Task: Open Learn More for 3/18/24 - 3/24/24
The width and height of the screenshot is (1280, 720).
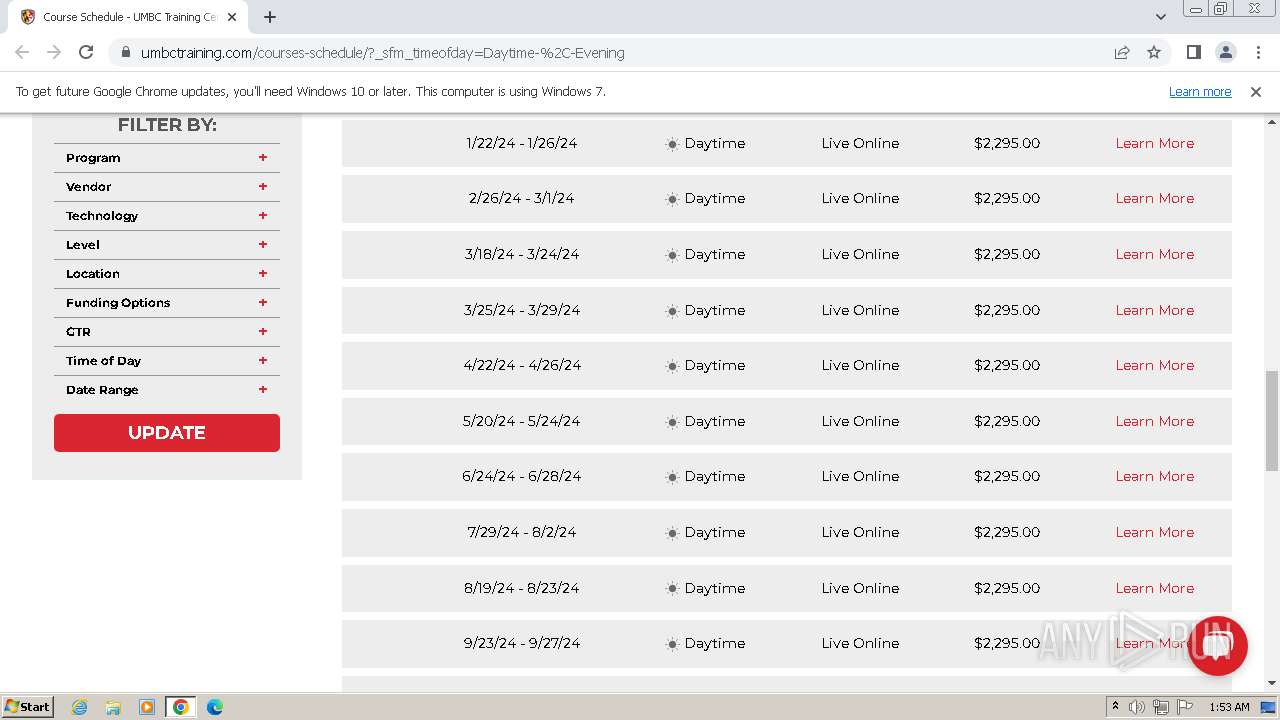Action: pyautogui.click(x=1154, y=254)
